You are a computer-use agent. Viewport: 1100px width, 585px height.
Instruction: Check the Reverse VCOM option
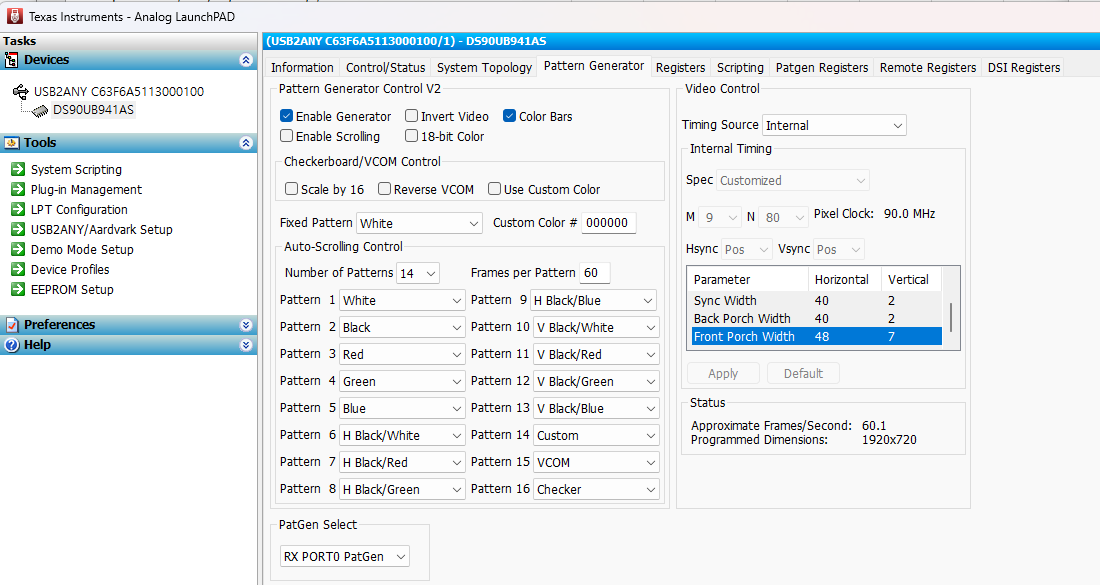(x=384, y=189)
